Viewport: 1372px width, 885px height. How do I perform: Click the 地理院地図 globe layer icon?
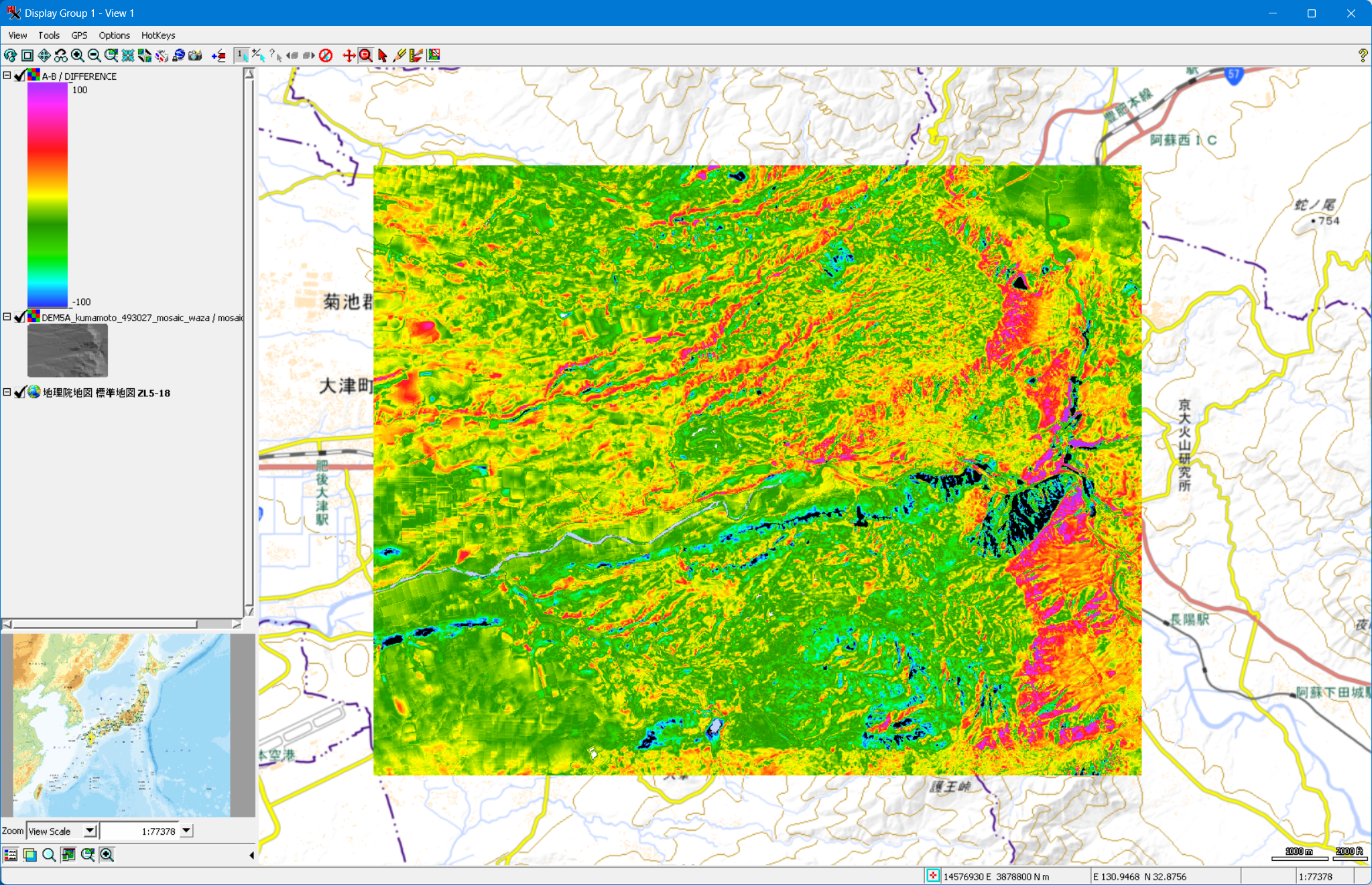click(34, 392)
